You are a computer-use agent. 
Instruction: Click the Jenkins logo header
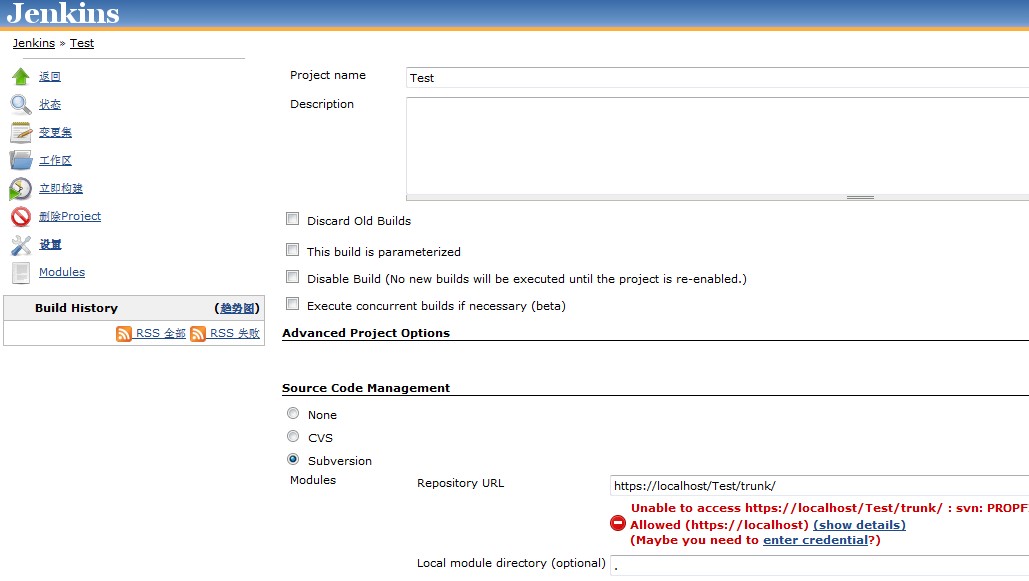pos(63,13)
